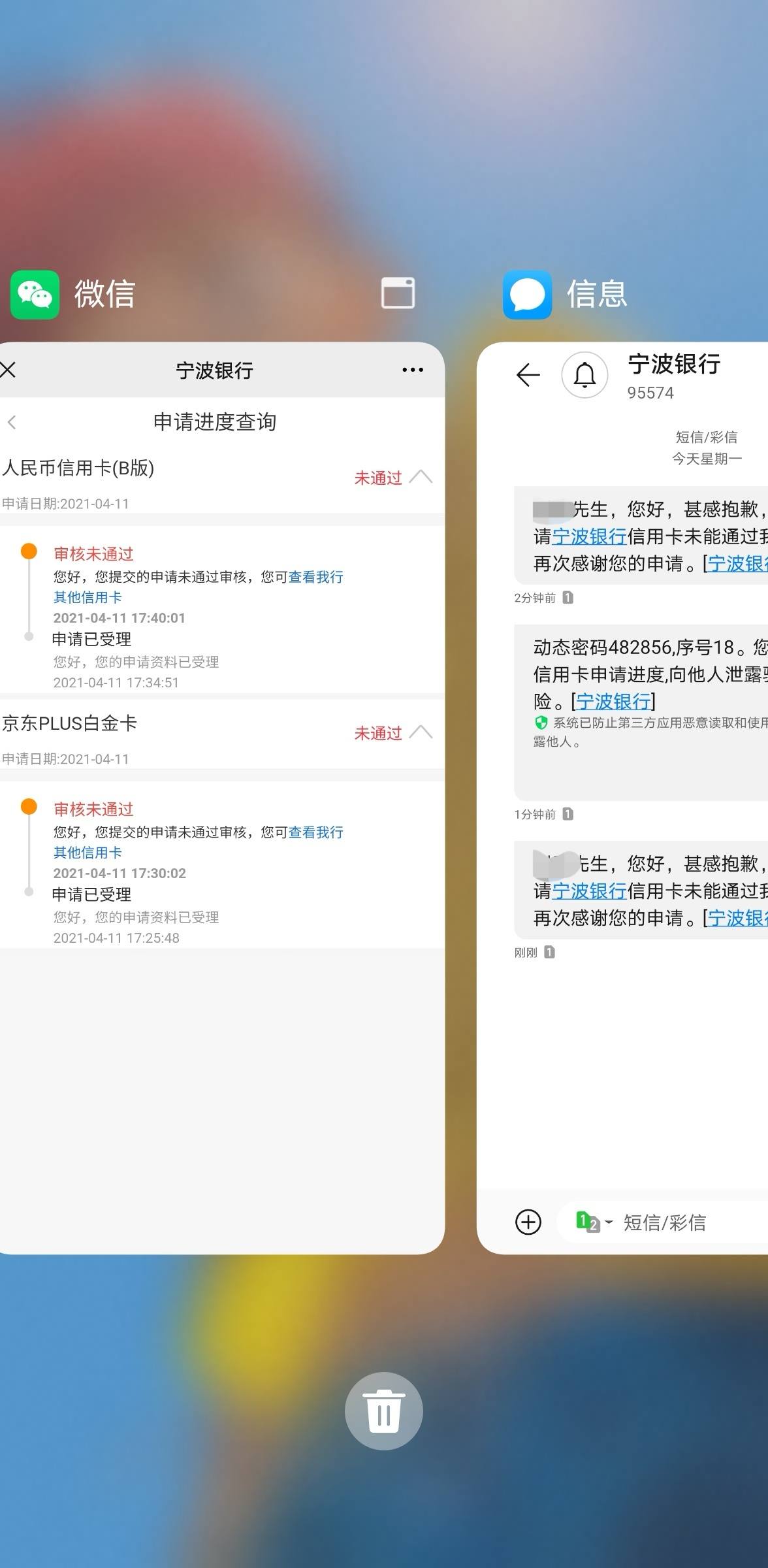This screenshot has height=1568, width=768.
Task: Tap the plus attachment icon in Messages
Action: coord(528,1222)
